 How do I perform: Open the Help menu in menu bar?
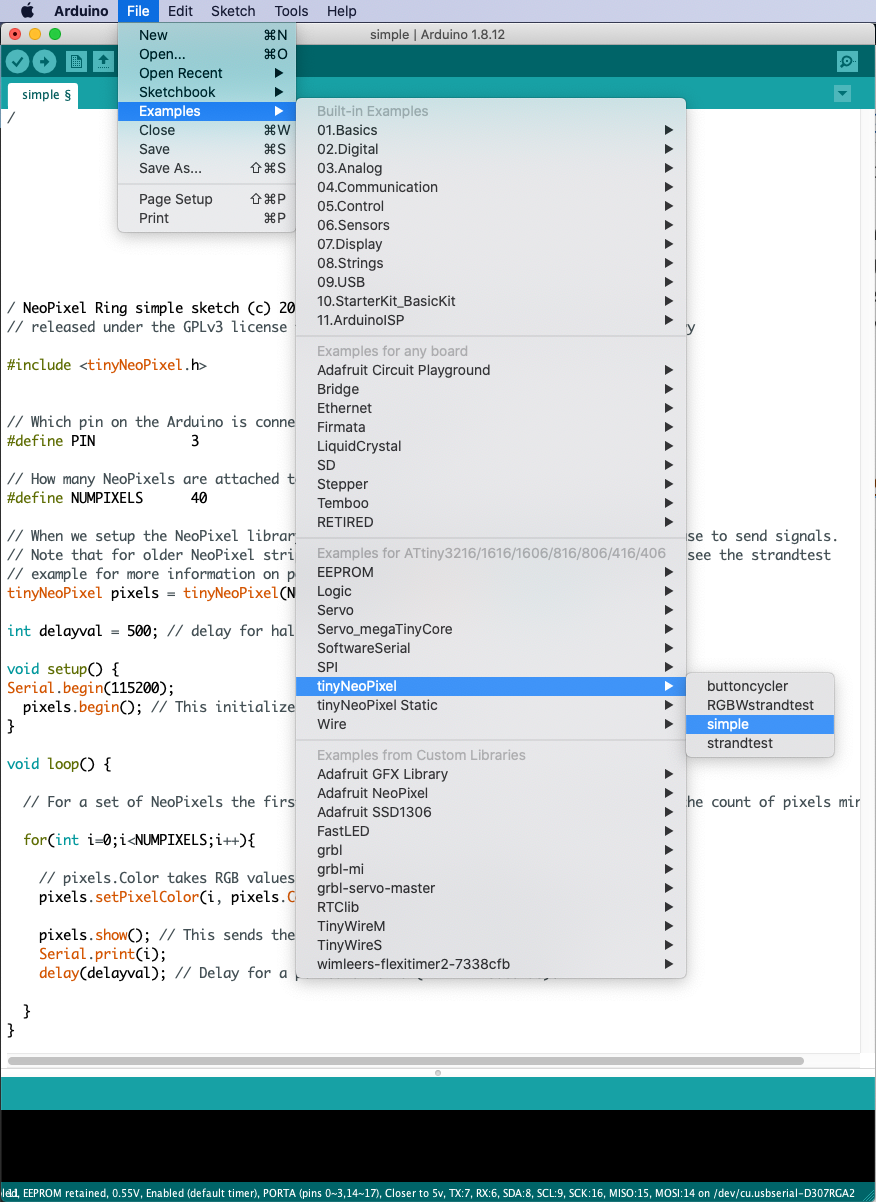342,11
